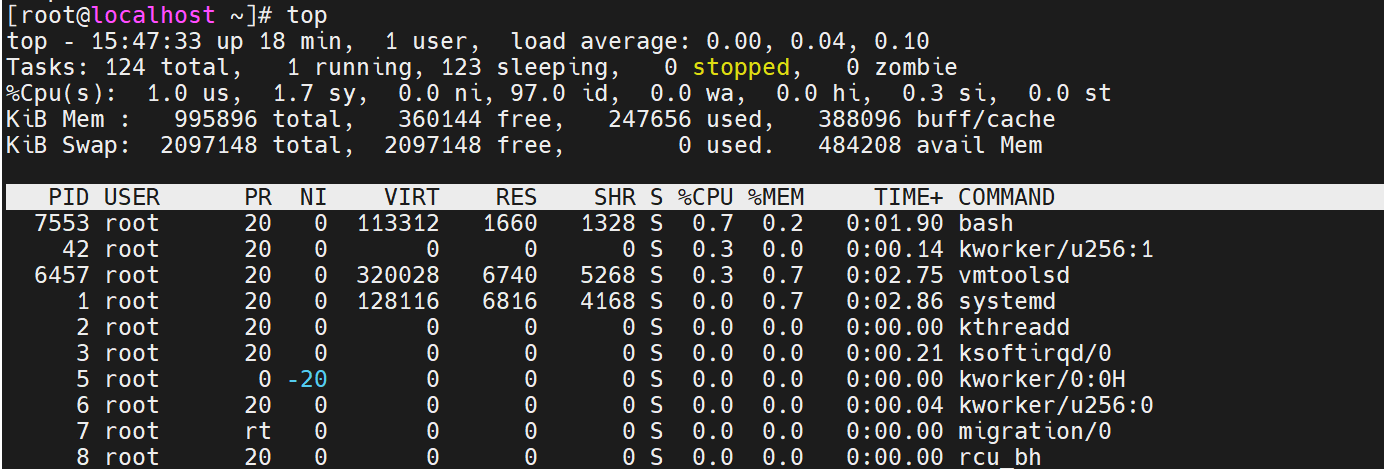Click the COMMAND column header
The width and height of the screenshot is (1384, 469).
click(1007, 197)
